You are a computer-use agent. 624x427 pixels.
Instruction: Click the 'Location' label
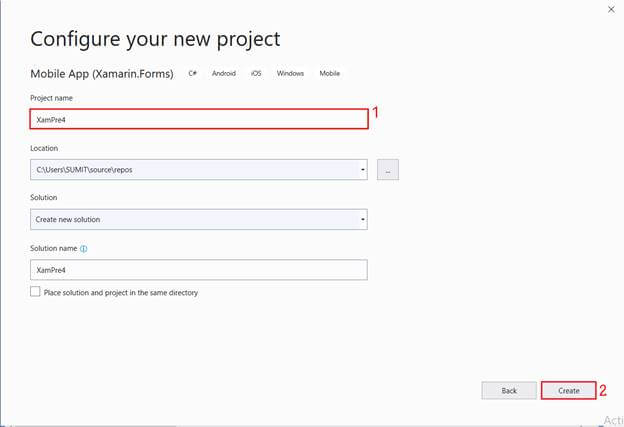click(x=44, y=148)
